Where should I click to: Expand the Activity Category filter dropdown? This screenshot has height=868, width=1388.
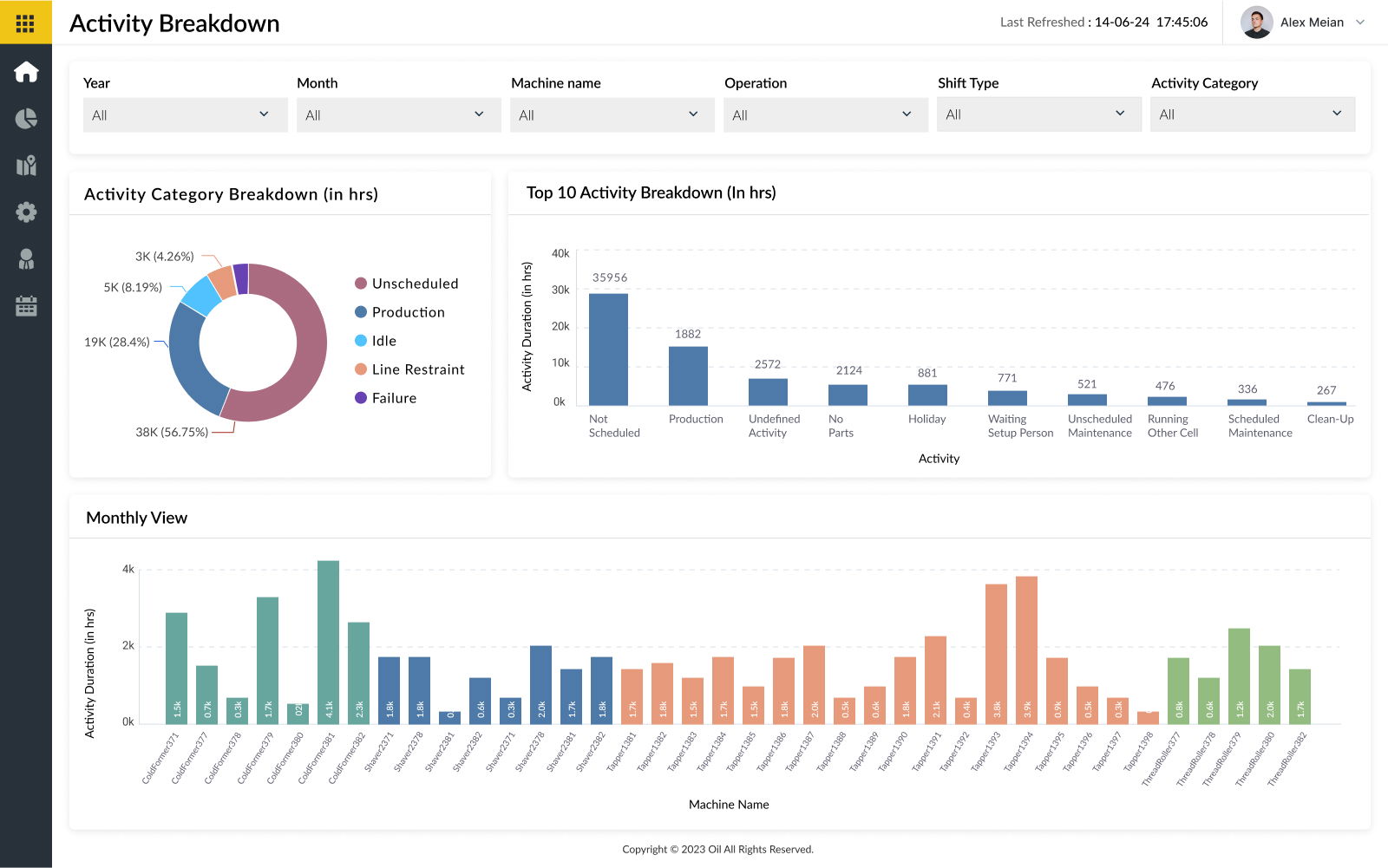(x=1252, y=114)
